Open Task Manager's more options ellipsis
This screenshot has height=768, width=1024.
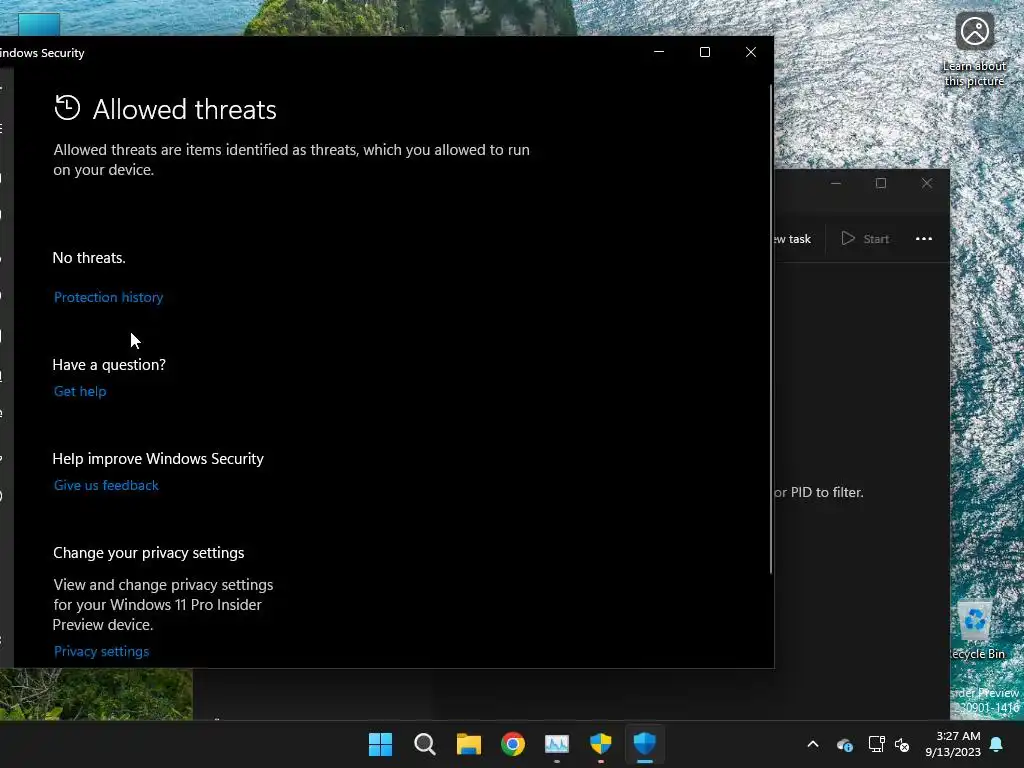(x=923, y=239)
